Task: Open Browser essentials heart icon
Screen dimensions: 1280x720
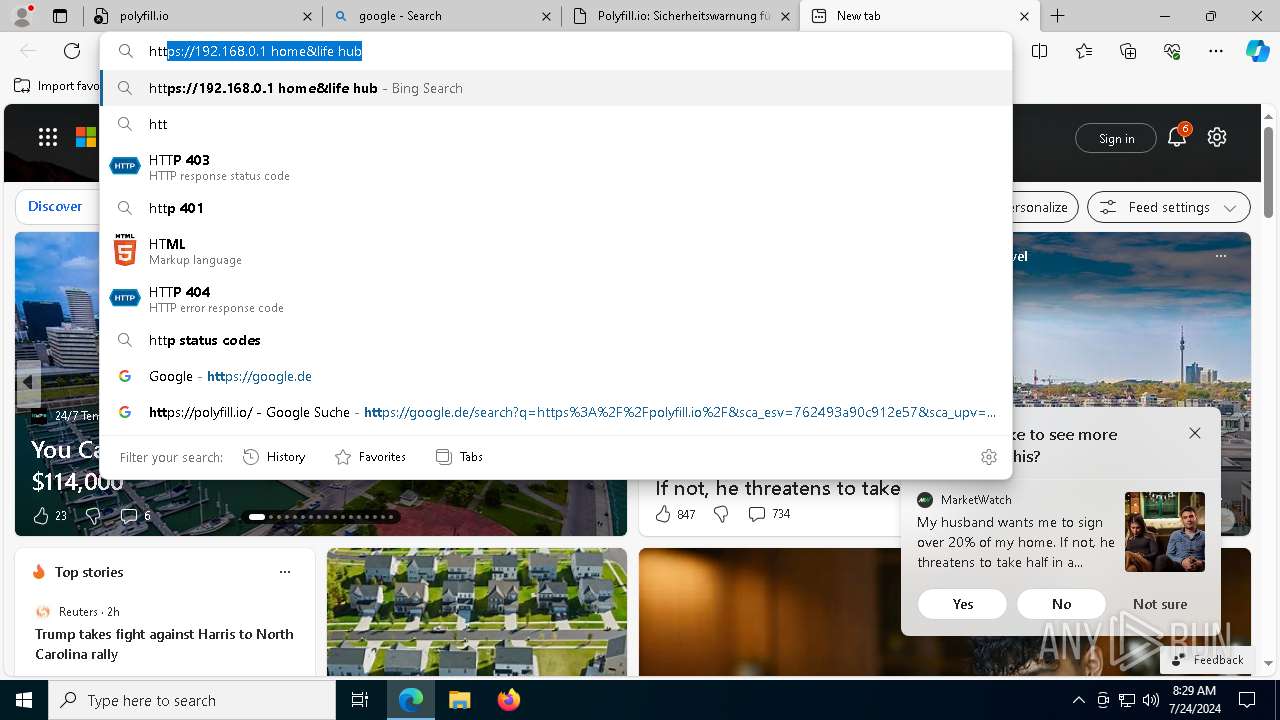Action: pyautogui.click(x=1172, y=51)
